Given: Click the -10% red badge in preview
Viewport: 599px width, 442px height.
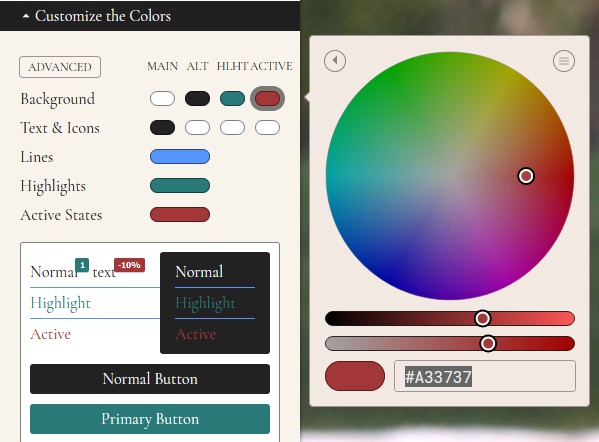Looking at the screenshot, I should tap(130, 265).
